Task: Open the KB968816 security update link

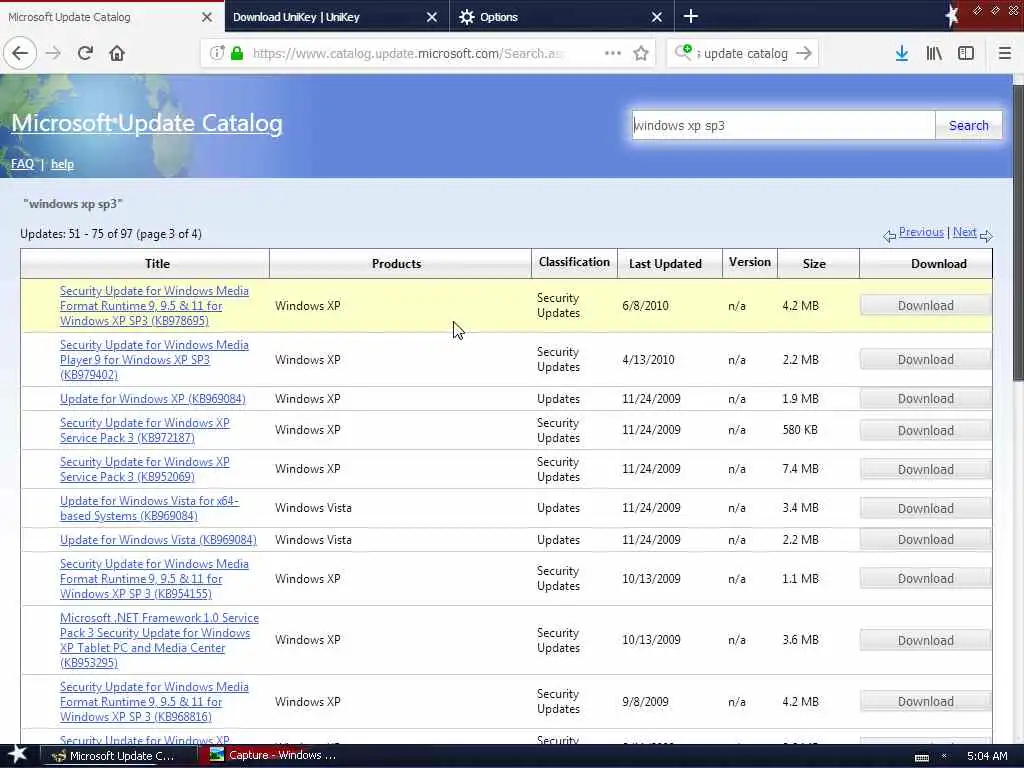Action: pyautogui.click(x=154, y=701)
